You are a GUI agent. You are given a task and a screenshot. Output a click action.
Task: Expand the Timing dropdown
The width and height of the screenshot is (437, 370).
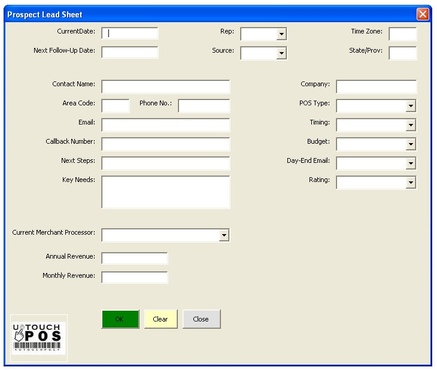tap(411, 125)
